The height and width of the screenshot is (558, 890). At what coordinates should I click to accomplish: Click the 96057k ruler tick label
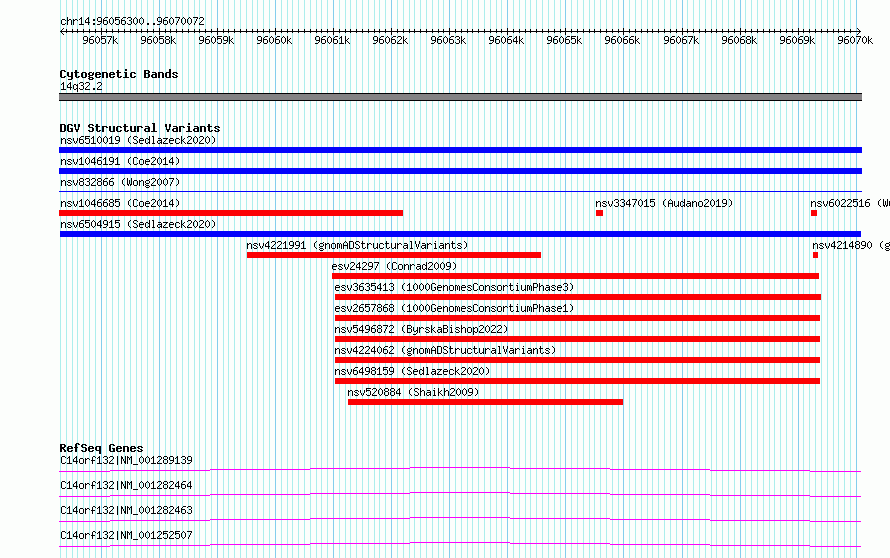pyautogui.click(x=100, y=40)
